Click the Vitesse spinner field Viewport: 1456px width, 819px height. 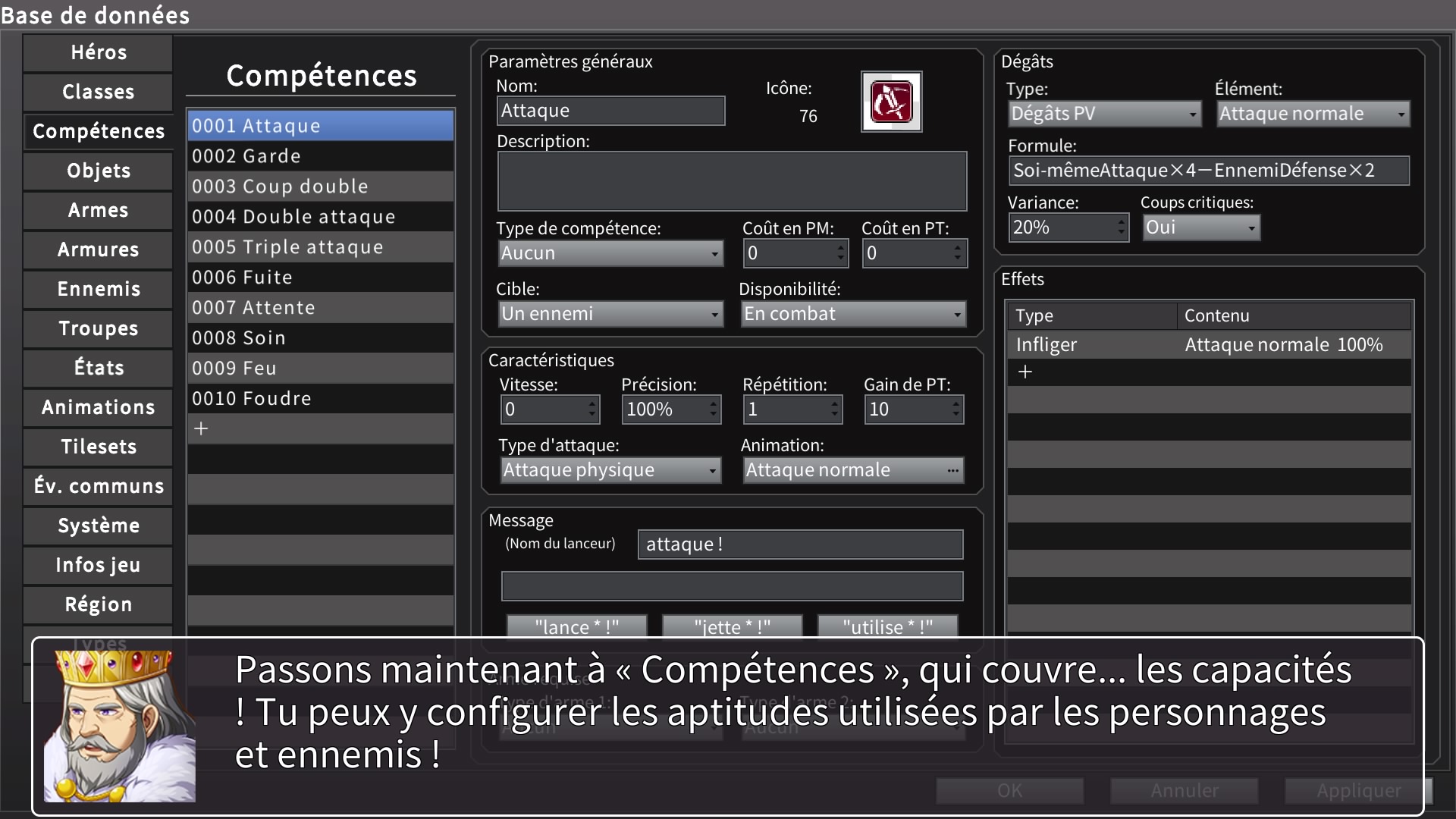[550, 409]
